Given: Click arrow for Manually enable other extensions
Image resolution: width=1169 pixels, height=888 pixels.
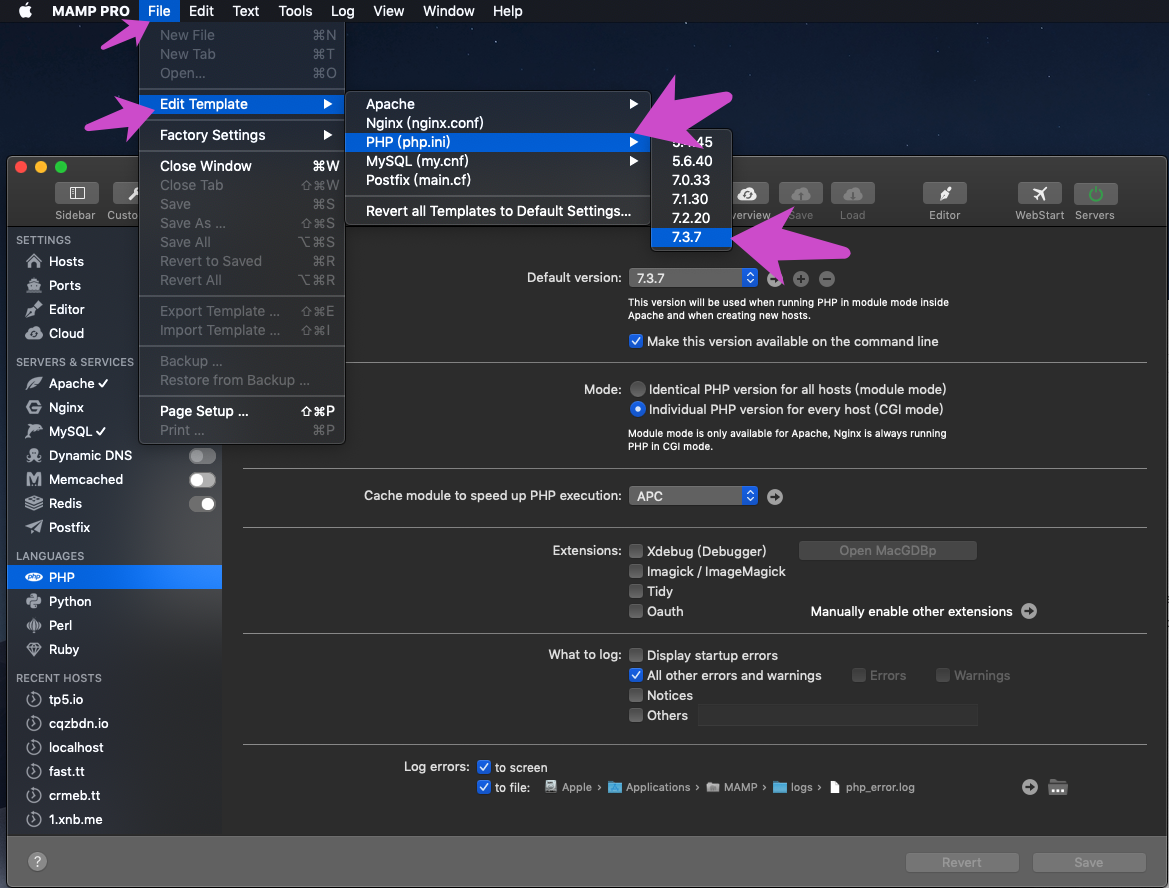Looking at the screenshot, I should pyautogui.click(x=1029, y=611).
